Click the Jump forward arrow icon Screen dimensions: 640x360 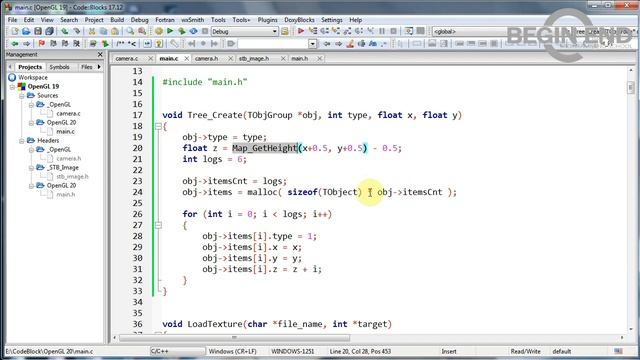(27, 44)
